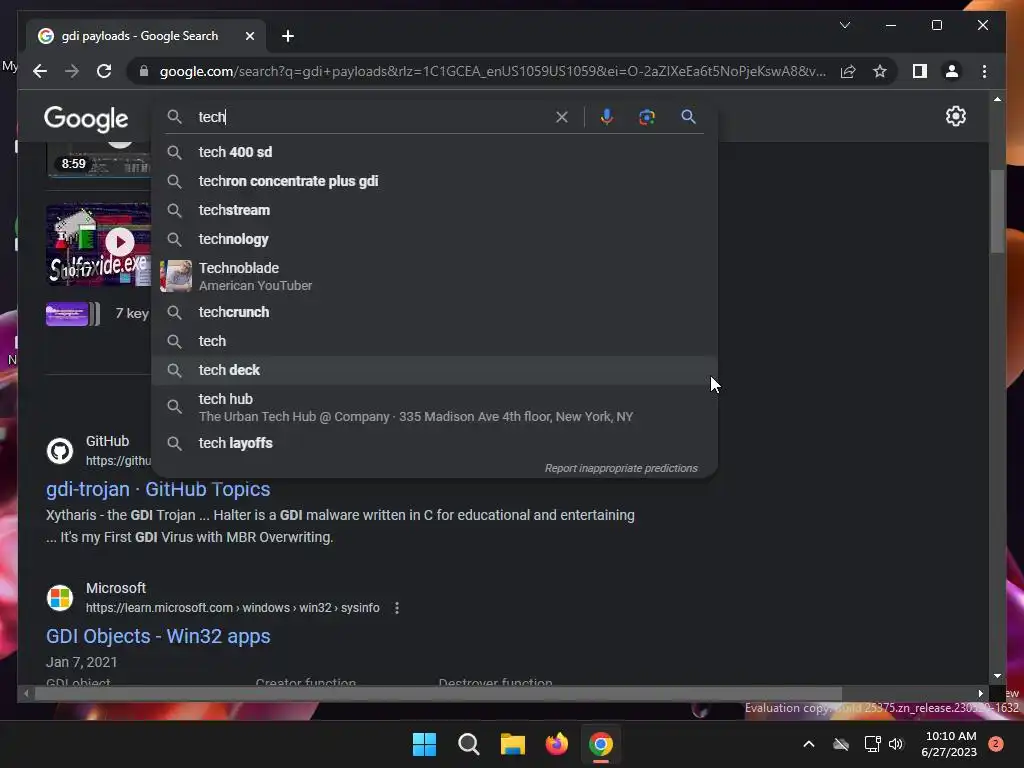Click scroll right arrow at bottom

click(980, 694)
